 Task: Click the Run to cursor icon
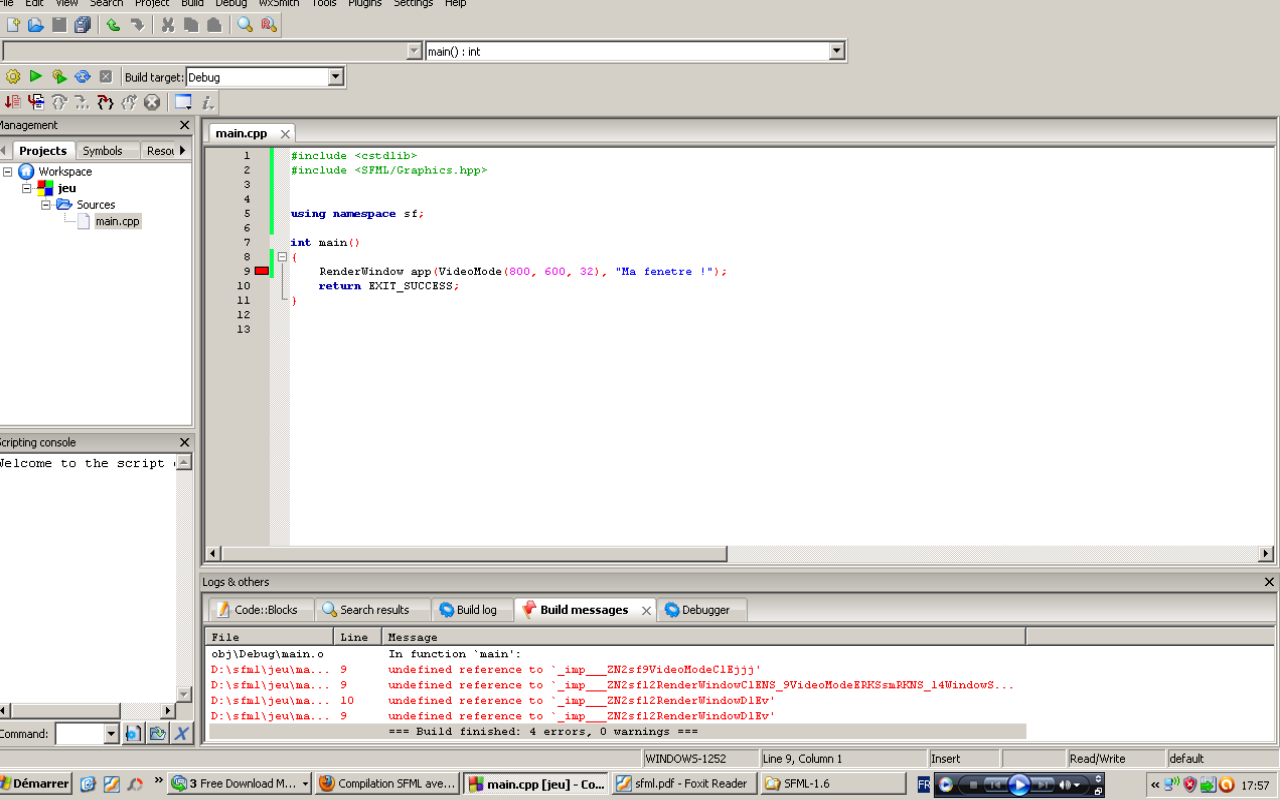36,102
